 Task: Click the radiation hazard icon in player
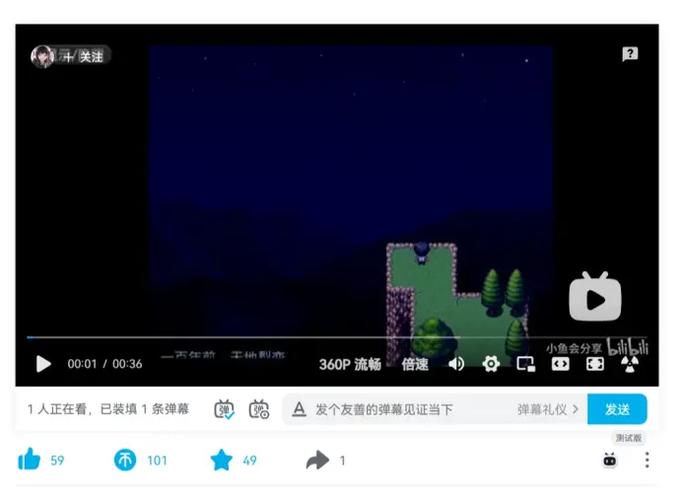coord(629,364)
